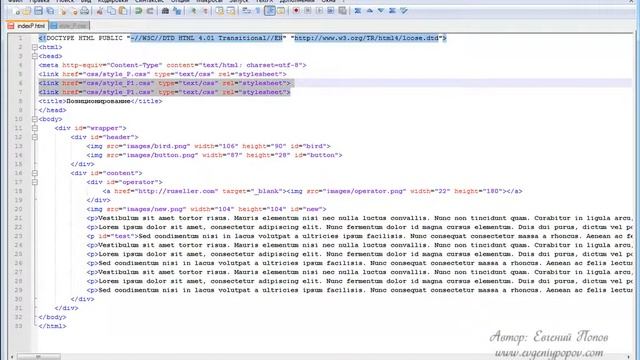640x360 pixels.
Task: Click the Stop Recording macro icon
Action: (308, 11)
